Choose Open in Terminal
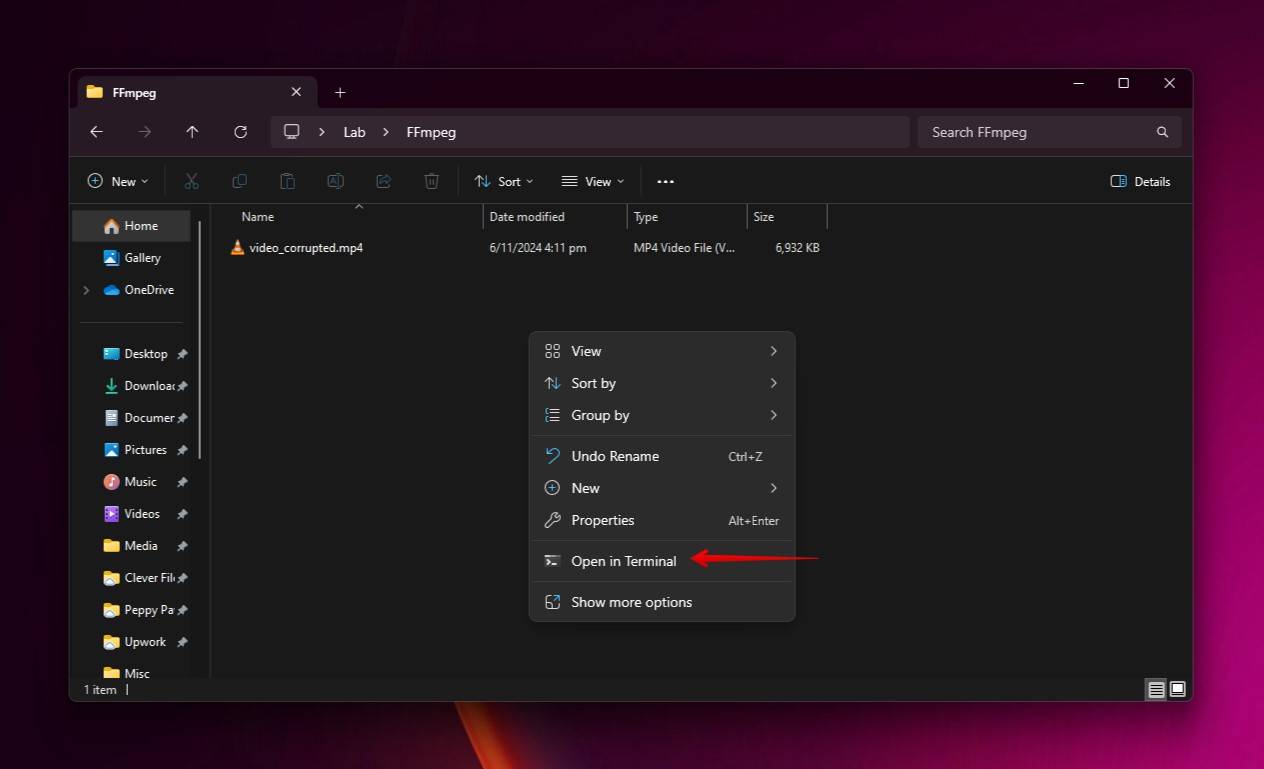Viewport: 1264px width, 769px height. pyautogui.click(x=662, y=561)
